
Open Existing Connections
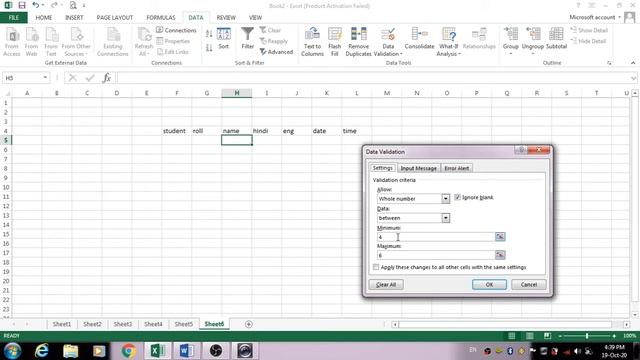tap(113, 42)
